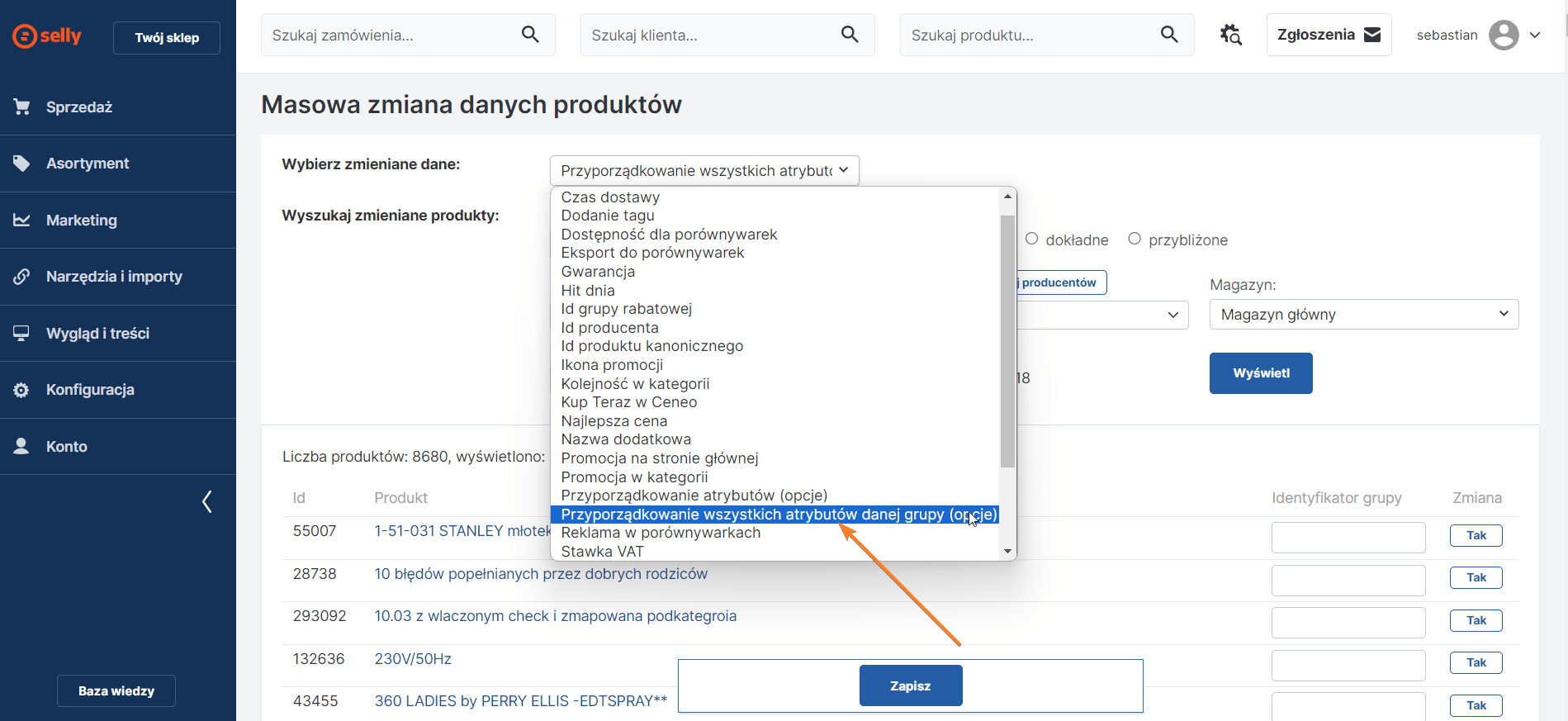Open the gear-with-magnifier settings search icon
This screenshot has height=721, width=1568.
click(1230, 35)
